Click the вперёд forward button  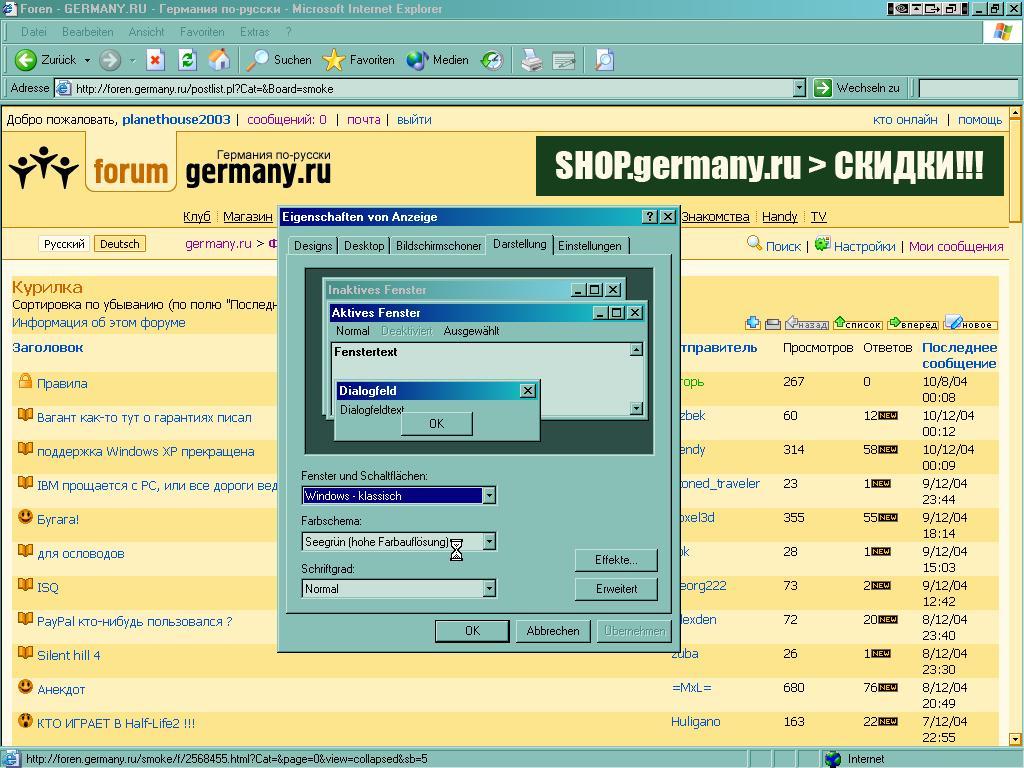click(914, 323)
